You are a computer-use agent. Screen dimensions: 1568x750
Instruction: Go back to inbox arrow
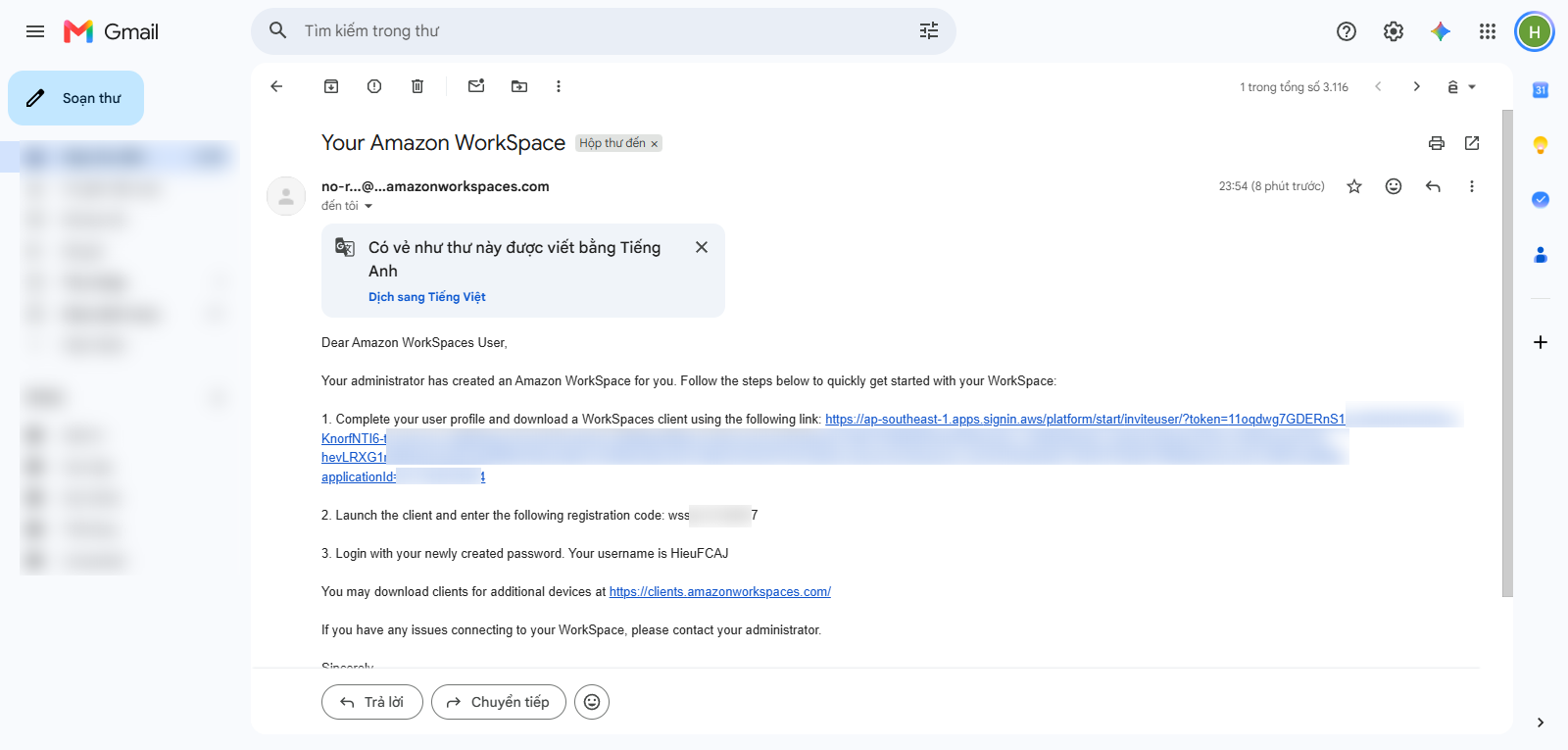276,86
